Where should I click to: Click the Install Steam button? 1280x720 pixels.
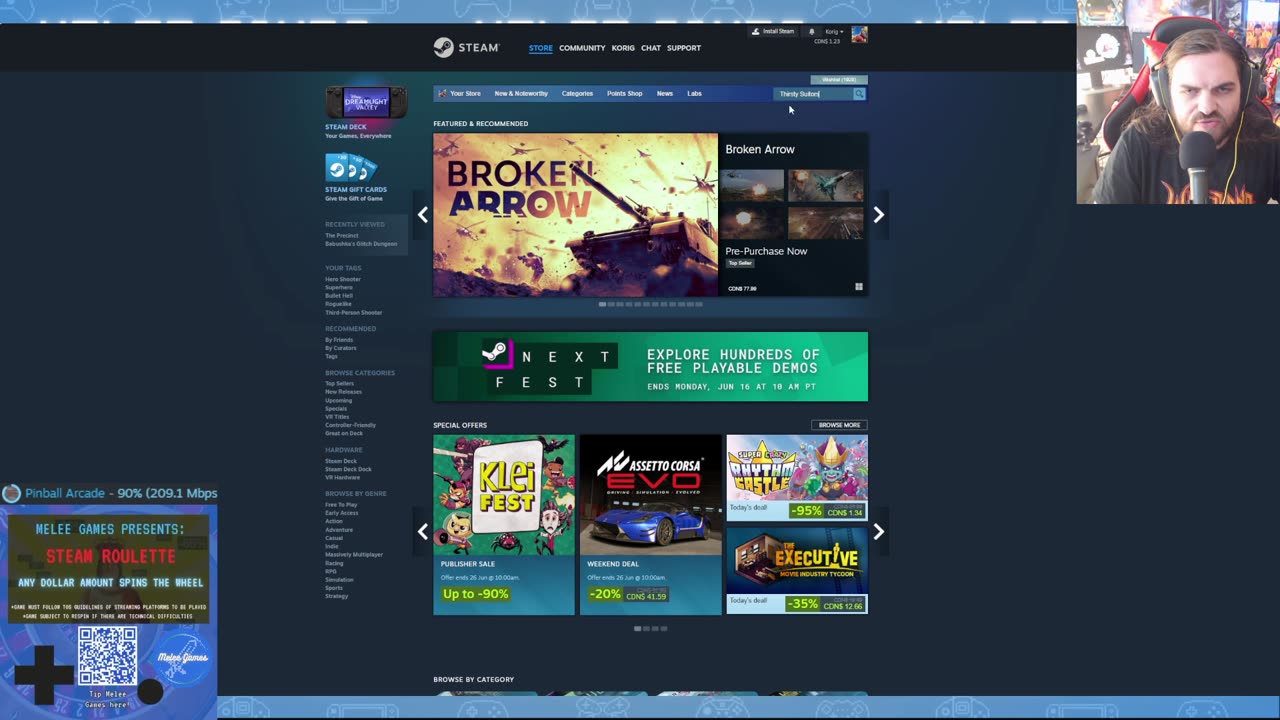(773, 31)
